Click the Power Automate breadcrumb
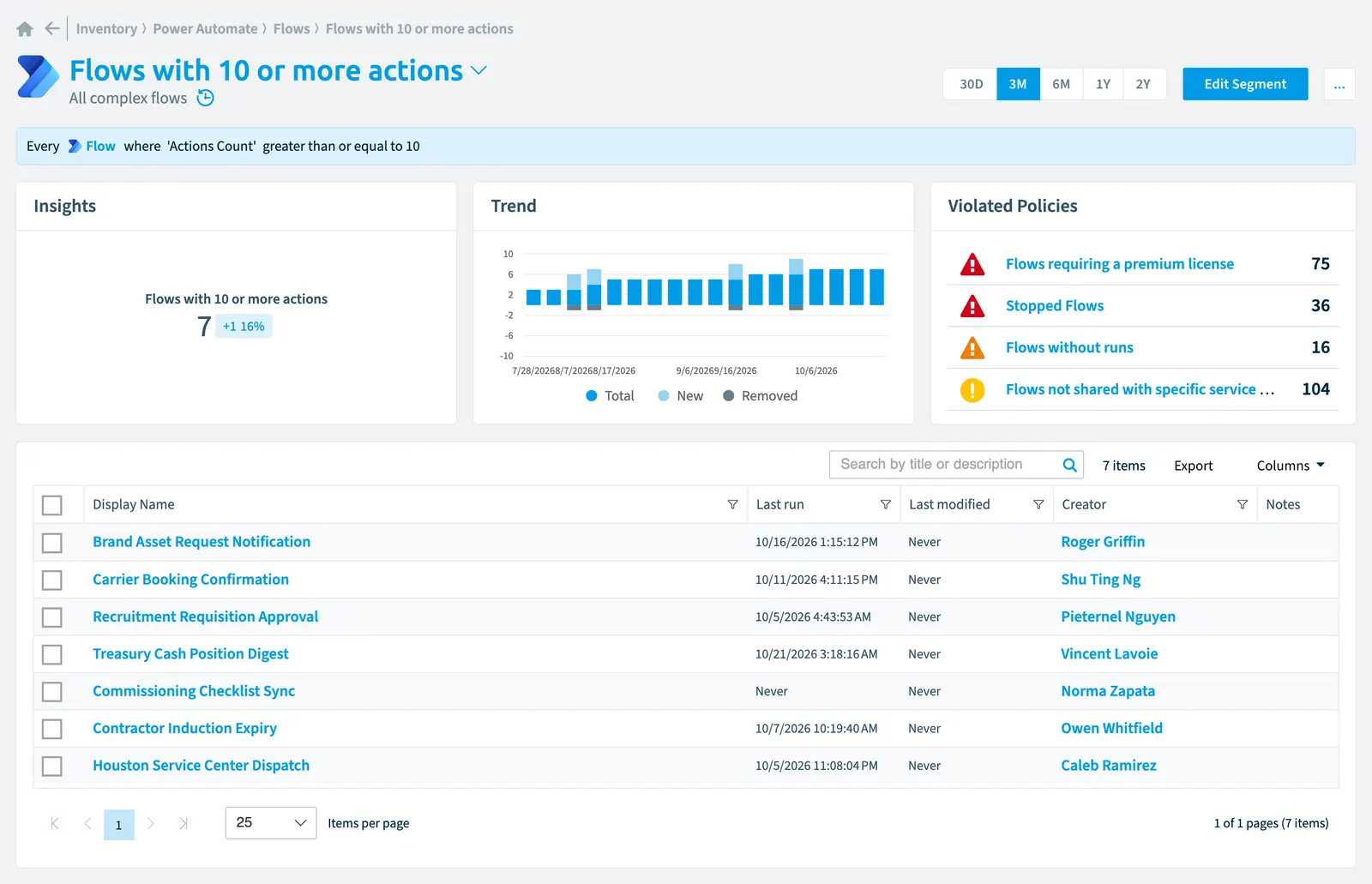This screenshot has height=884, width=1372. click(205, 29)
